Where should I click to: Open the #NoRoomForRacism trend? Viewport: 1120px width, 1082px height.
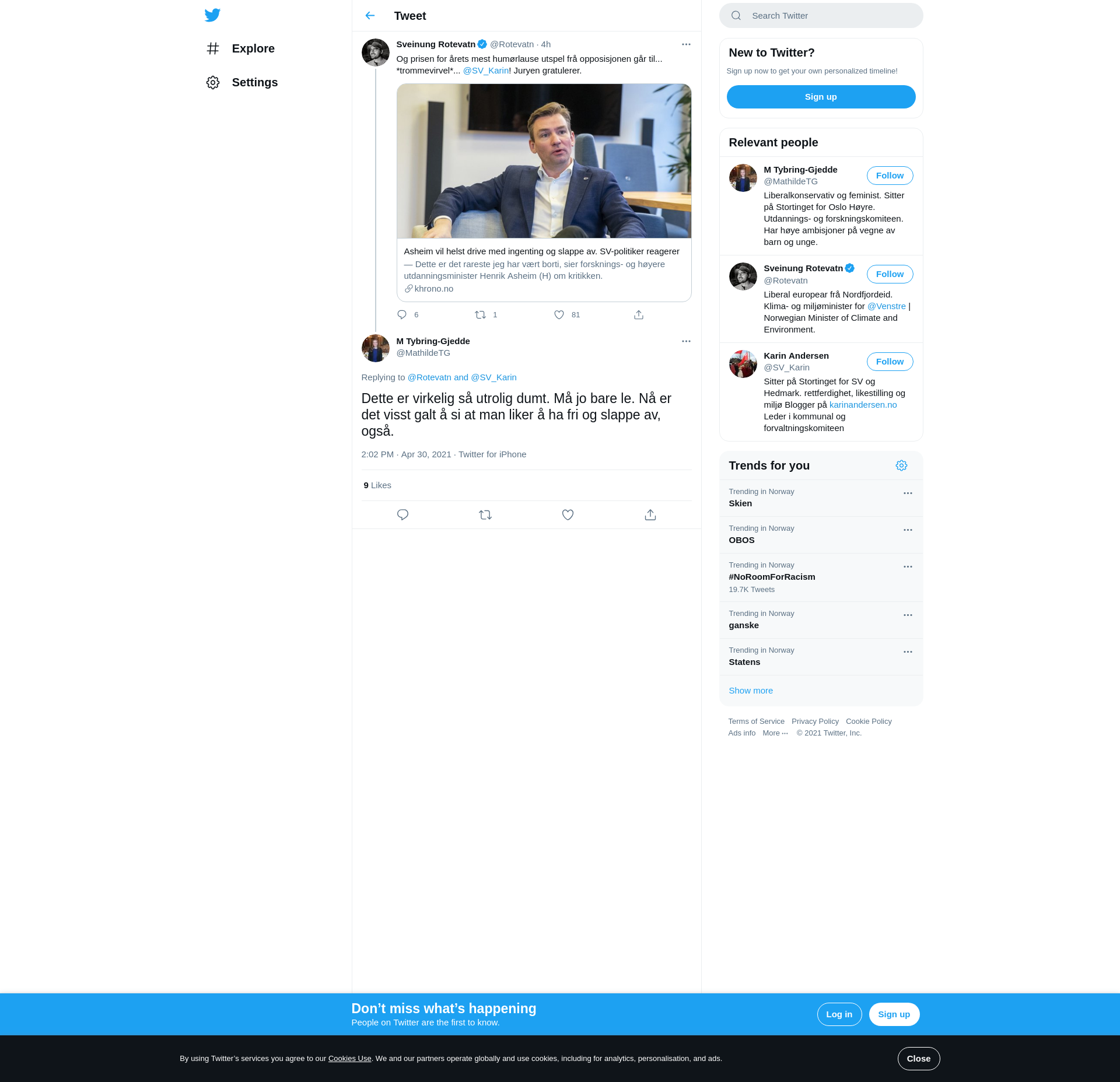coord(821,577)
